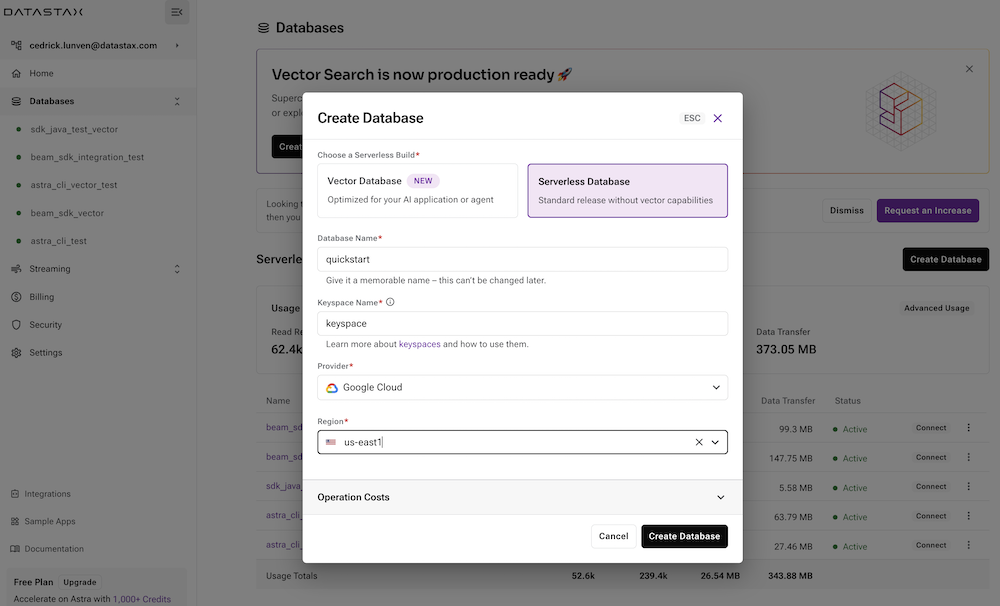Open the three-dot menu for the 147.75 MB row
This screenshot has height=606, width=1000.
click(968, 457)
